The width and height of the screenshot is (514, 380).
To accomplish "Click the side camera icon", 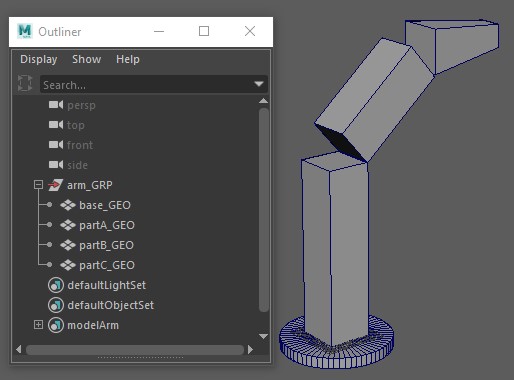I will tap(56, 165).
